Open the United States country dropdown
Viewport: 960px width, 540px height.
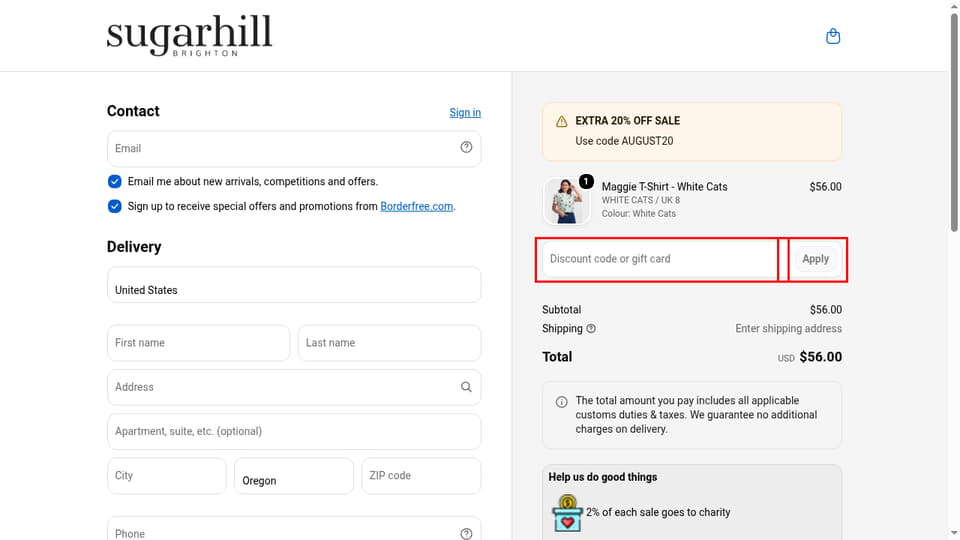pyautogui.click(x=294, y=285)
